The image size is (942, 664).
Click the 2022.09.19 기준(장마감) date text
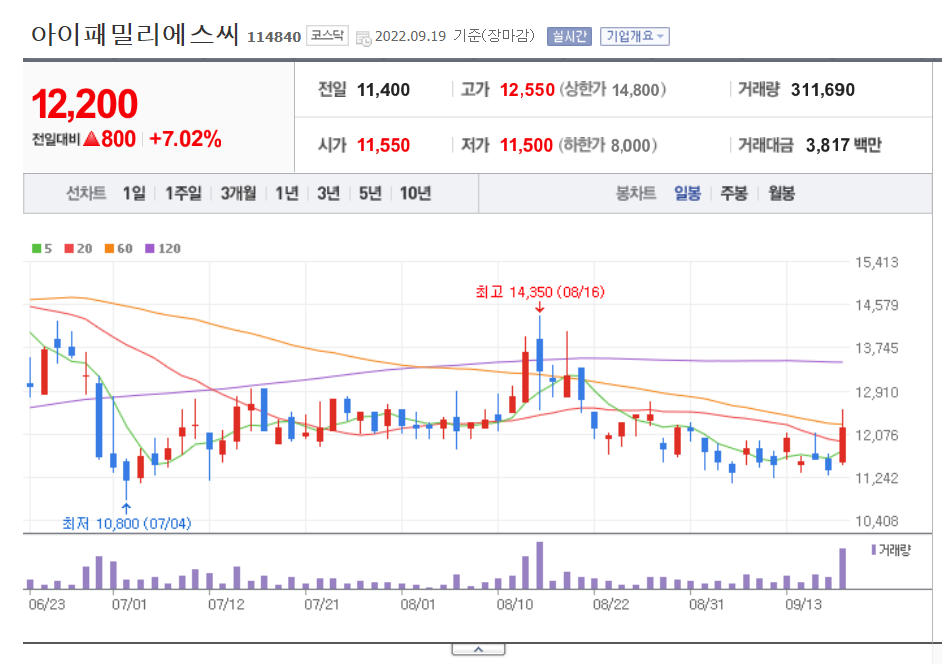point(455,37)
